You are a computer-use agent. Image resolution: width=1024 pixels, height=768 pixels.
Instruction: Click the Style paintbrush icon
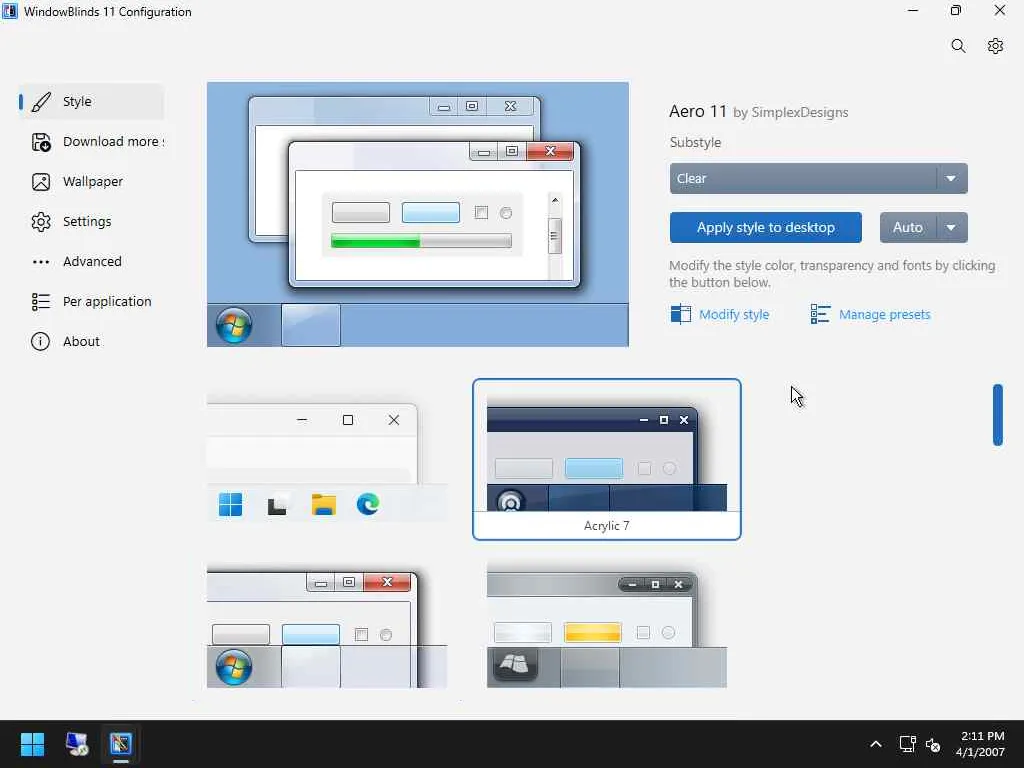pyautogui.click(x=40, y=102)
